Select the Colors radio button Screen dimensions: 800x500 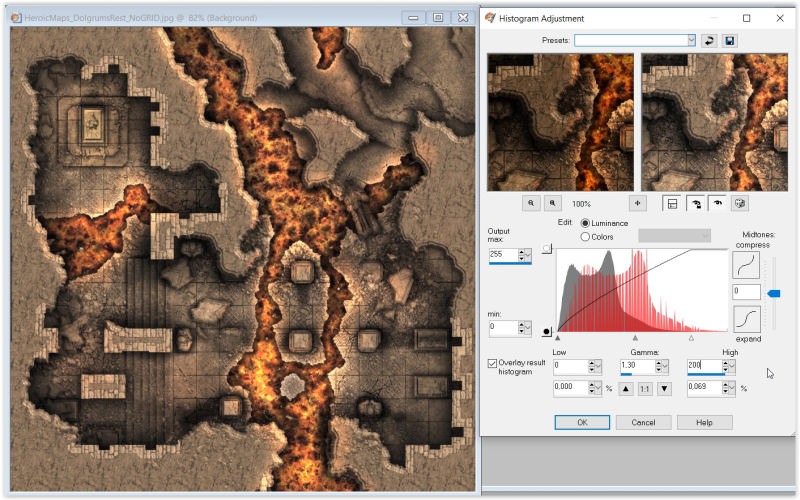tap(586, 237)
